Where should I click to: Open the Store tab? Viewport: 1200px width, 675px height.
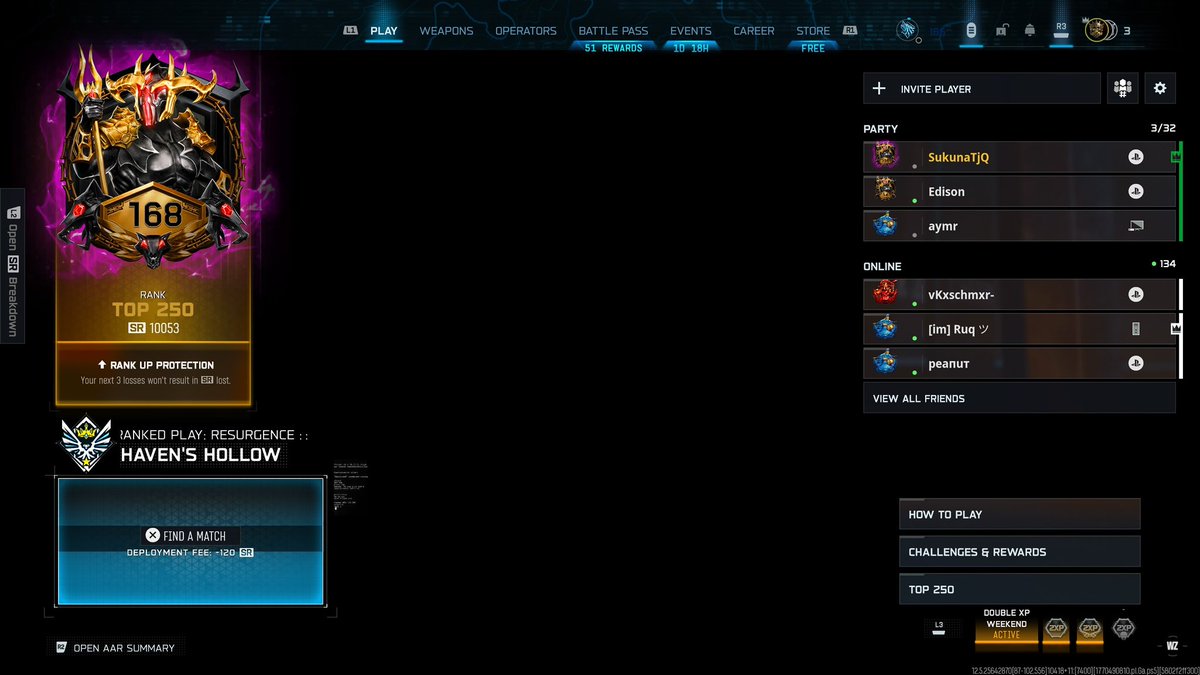pyautogui.click(x=813, y=31)
